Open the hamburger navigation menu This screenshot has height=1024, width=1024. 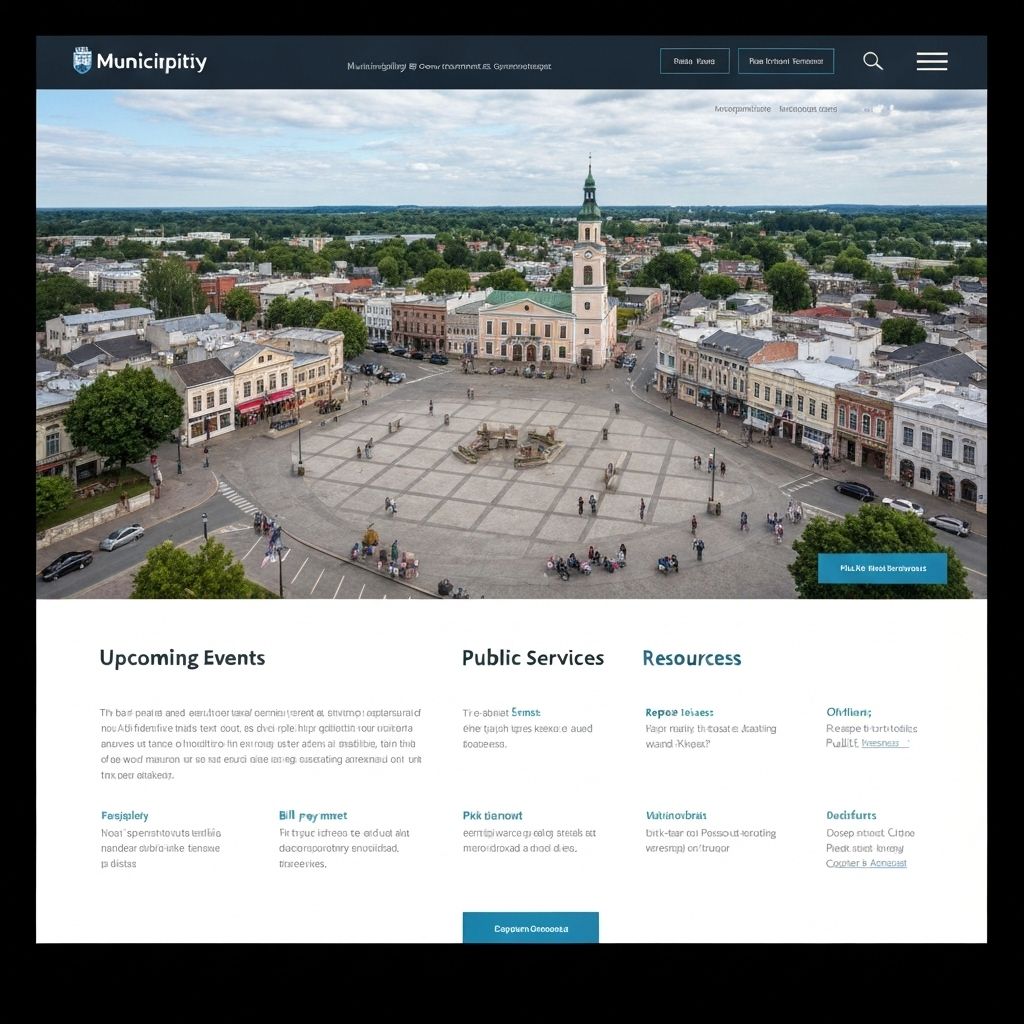point(931,61)
